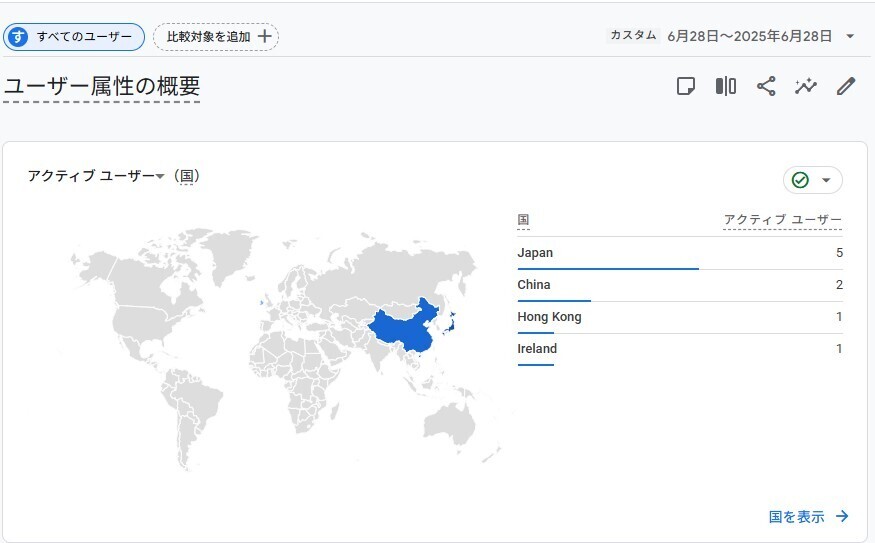
Task: Click the アクティブ ユーザー column header
Action: [782, 220]
